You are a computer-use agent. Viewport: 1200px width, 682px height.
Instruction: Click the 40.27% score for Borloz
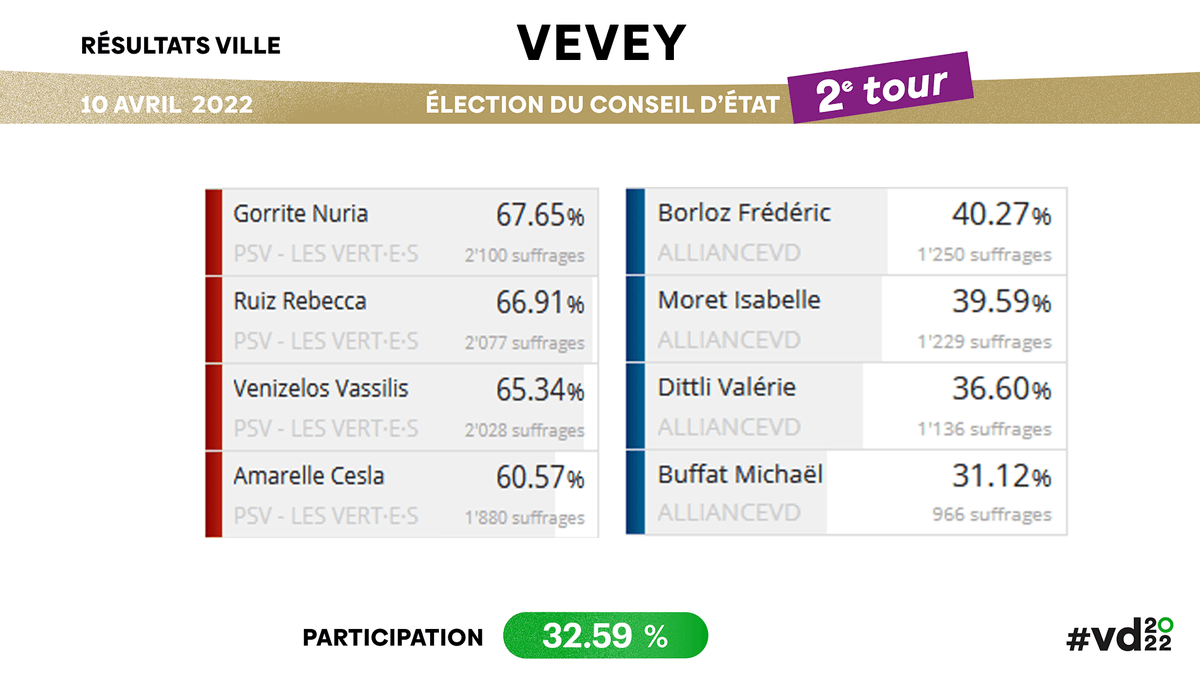[996, 215]
